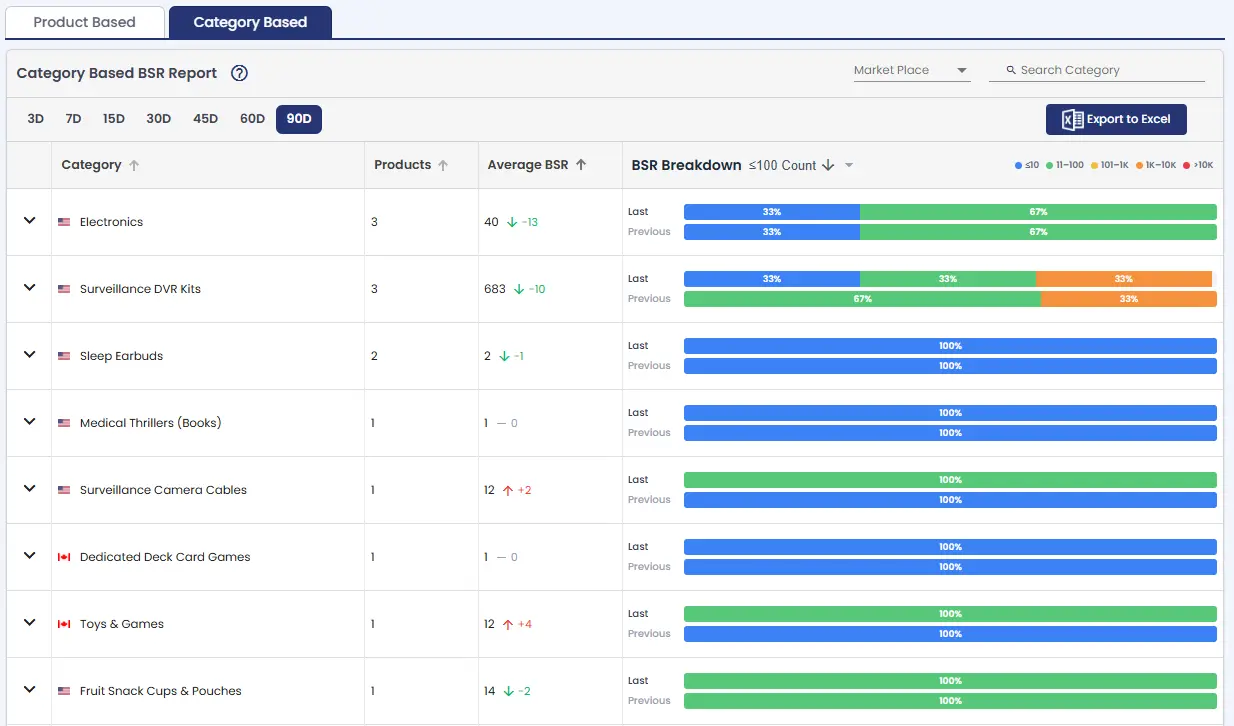This screenshot has height=726, width=1234.
Task: Click the Category column header
Action: (x=91, y=165)
